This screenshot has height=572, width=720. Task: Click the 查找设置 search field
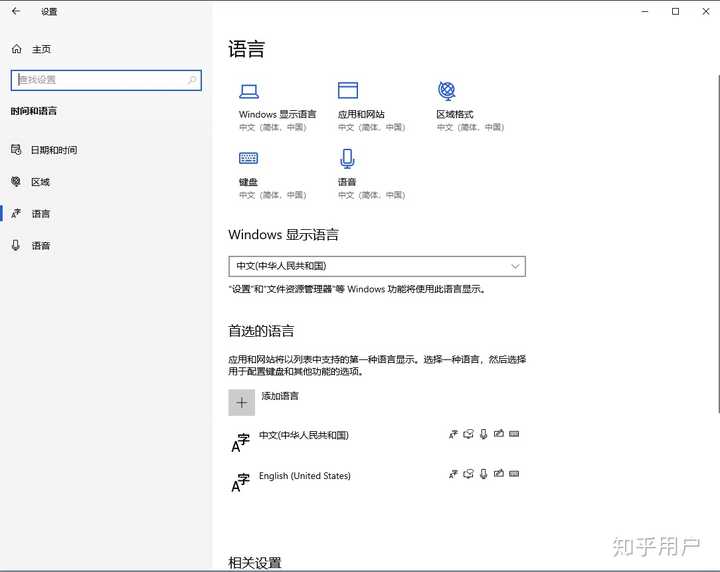click(x=106, y=80)
